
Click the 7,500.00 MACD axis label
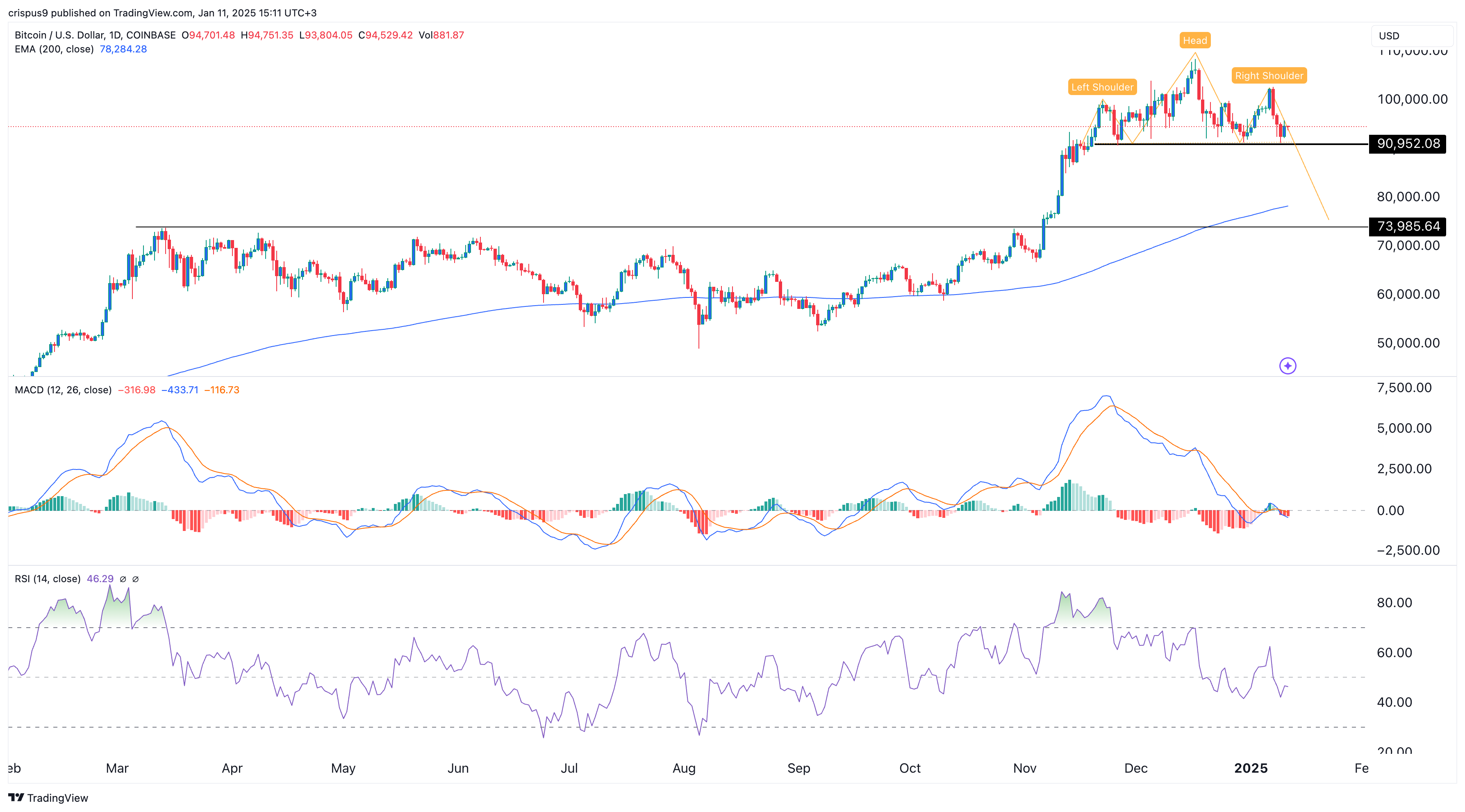[1404, 388]
